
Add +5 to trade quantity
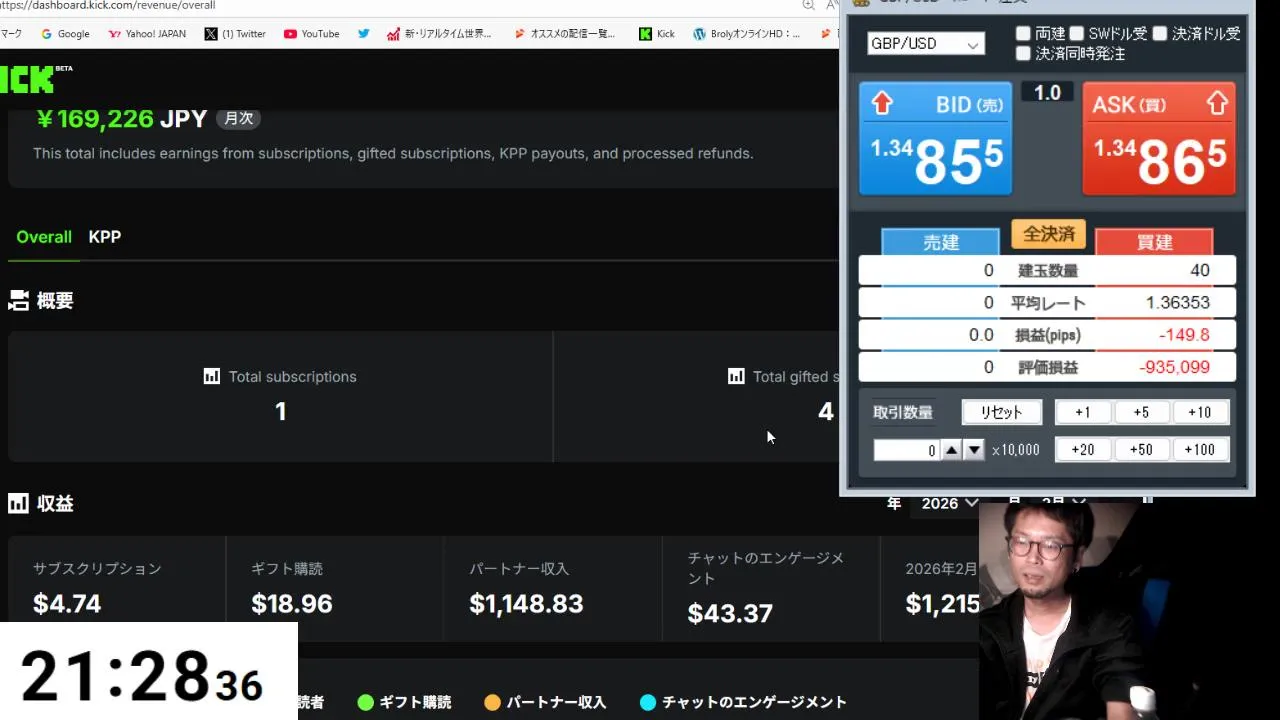pos(1141,412)
